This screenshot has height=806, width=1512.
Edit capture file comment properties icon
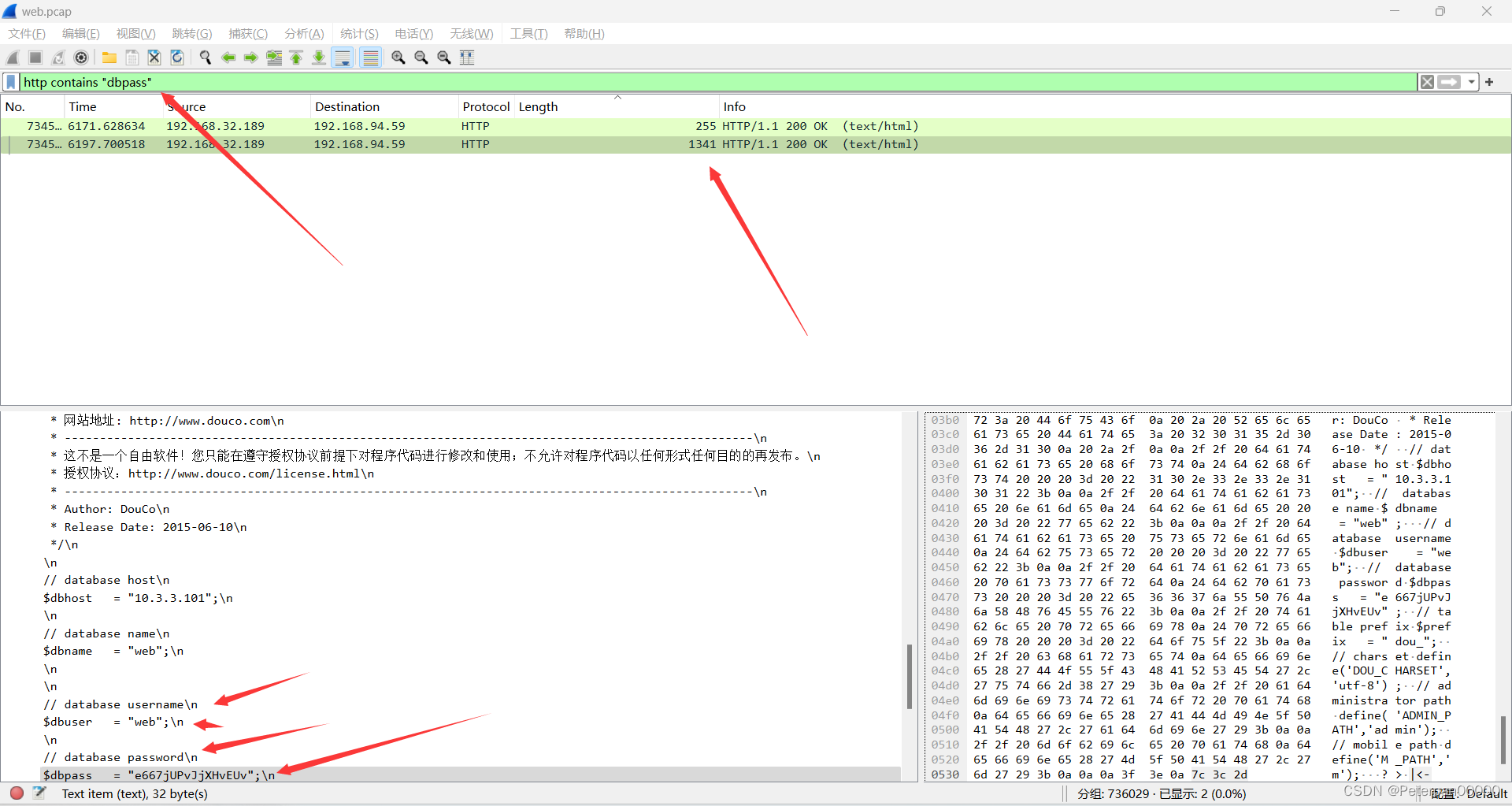[39, 793]
